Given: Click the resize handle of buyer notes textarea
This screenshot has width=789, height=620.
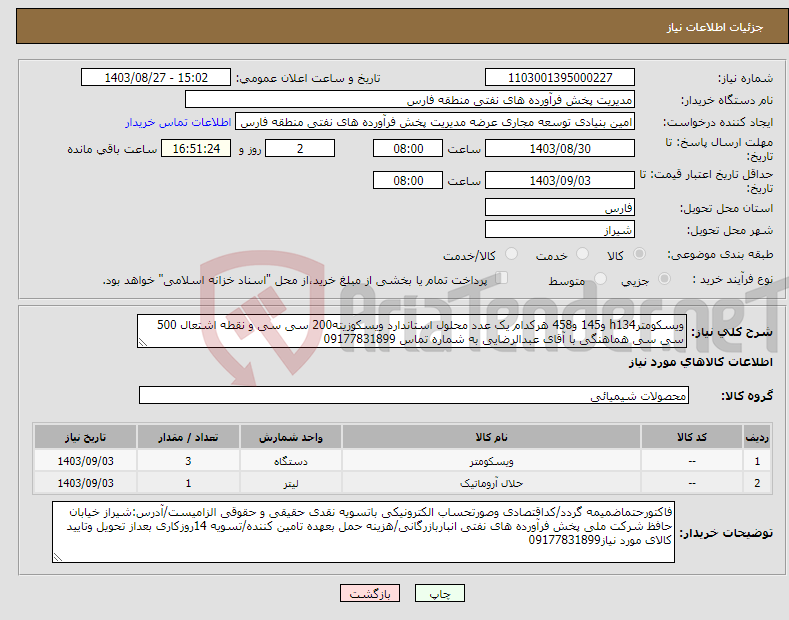Looking at the screenshot, I should click(58, 557).
